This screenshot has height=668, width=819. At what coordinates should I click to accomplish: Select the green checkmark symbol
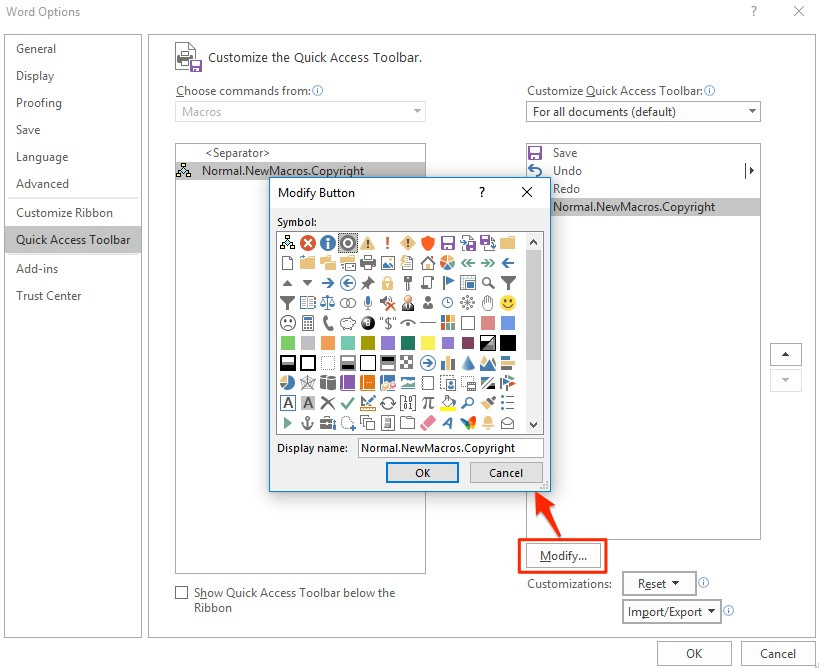click(x=348, y=403)
